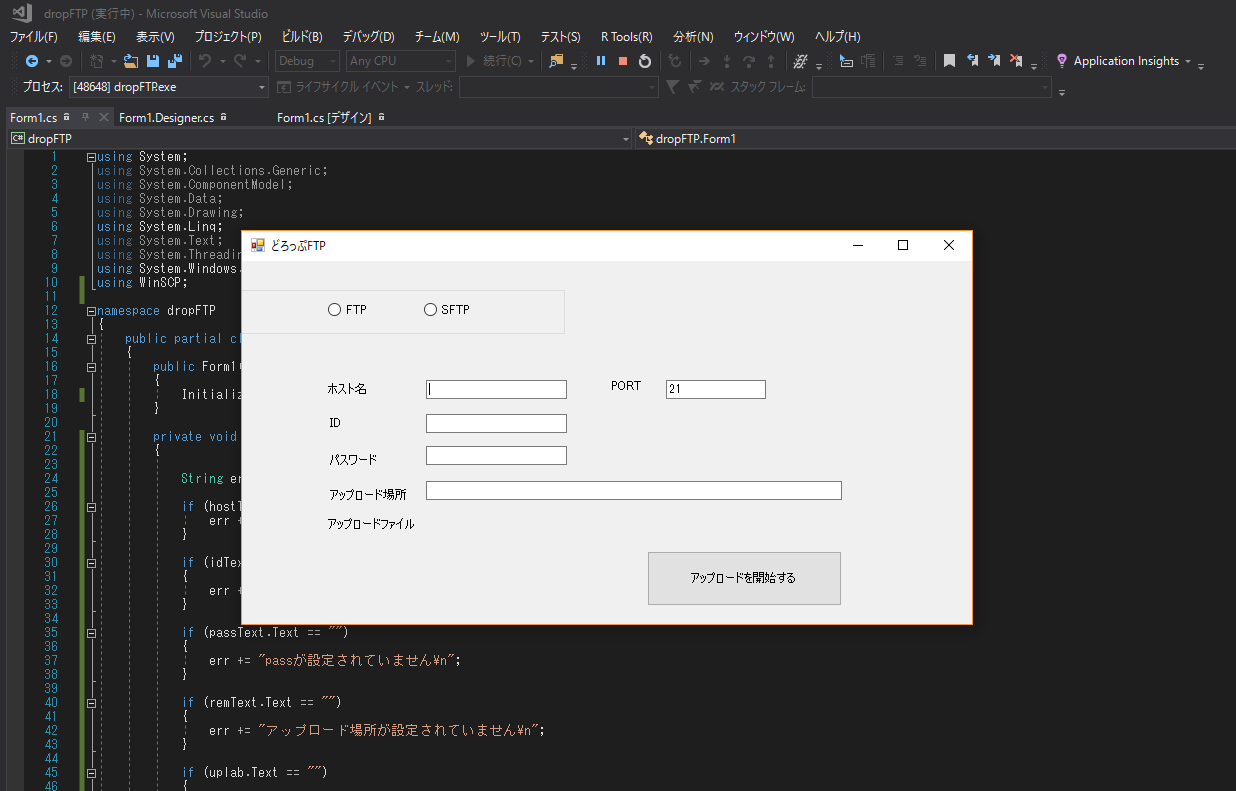Click the どろっぷFTP window's title bar icon

click(258, 245)
